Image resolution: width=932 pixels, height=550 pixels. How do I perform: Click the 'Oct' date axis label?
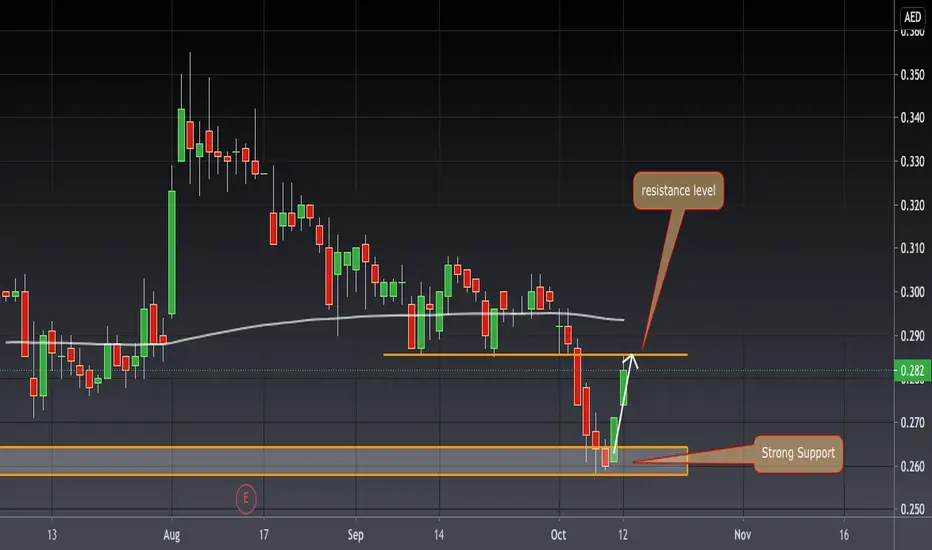click(558, 535)
